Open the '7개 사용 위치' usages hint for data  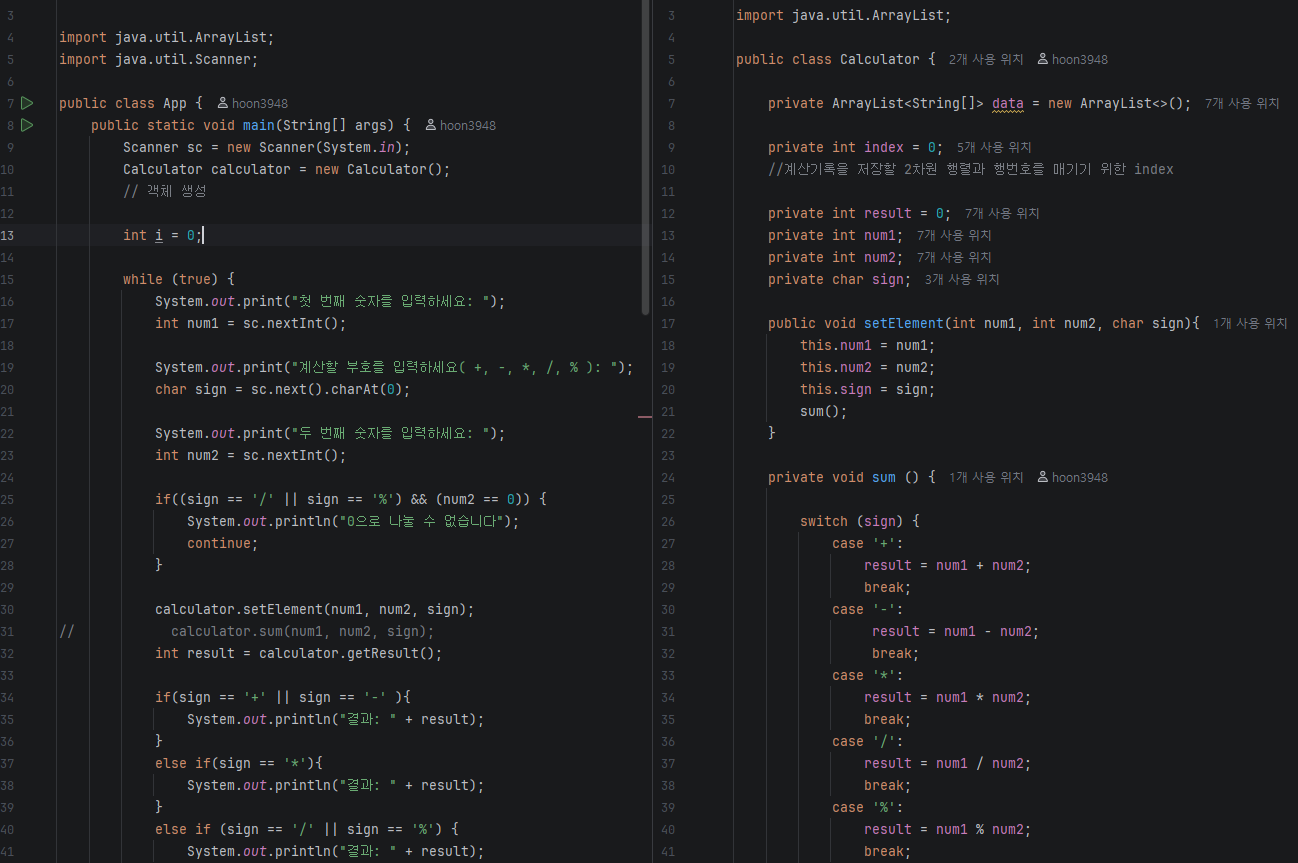(x=1242, y=103)
